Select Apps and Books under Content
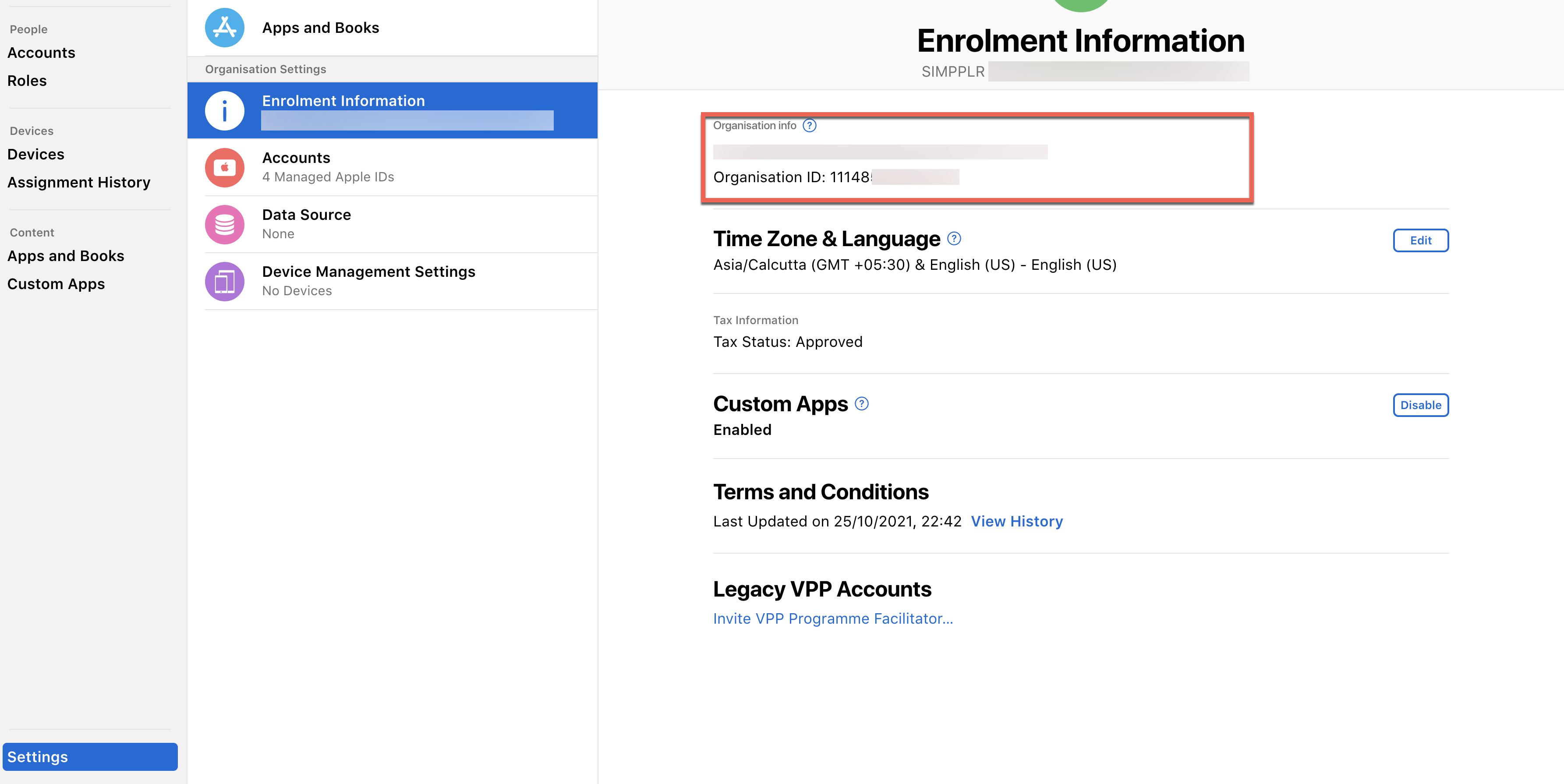 click(x=66, y=255)
